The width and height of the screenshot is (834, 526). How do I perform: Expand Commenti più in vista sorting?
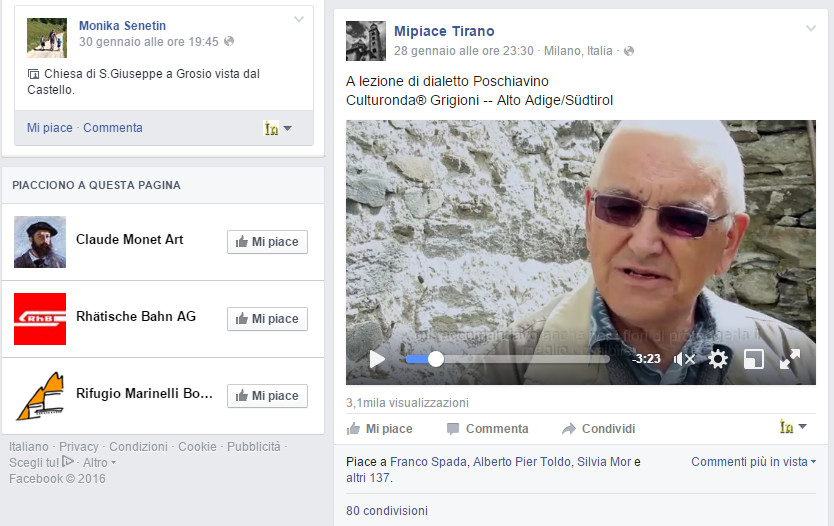753,462
